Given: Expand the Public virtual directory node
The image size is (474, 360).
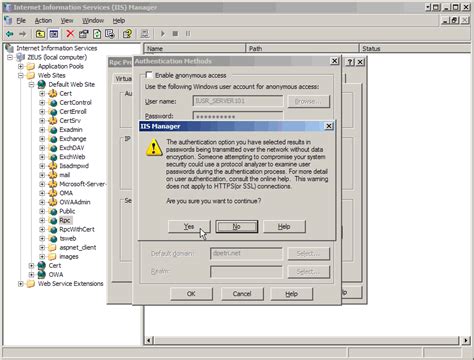Looking at the screenshot, I should (x=42, y=211).
